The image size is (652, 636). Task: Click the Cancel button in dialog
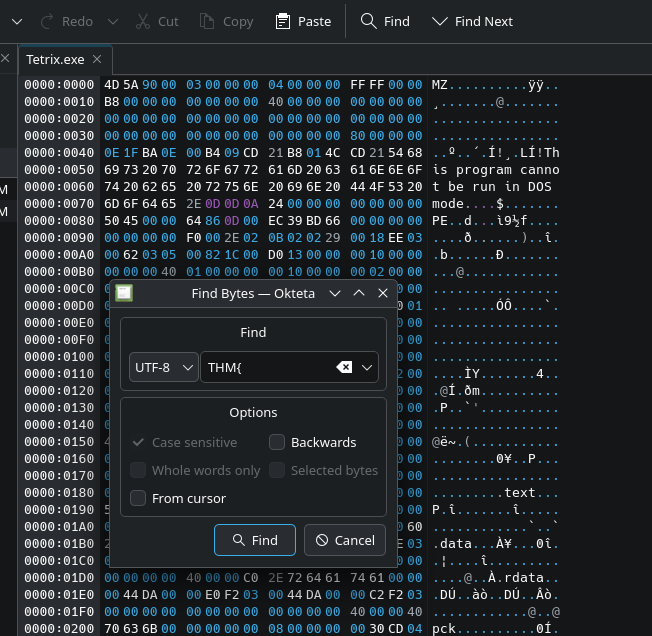point(345,540)
